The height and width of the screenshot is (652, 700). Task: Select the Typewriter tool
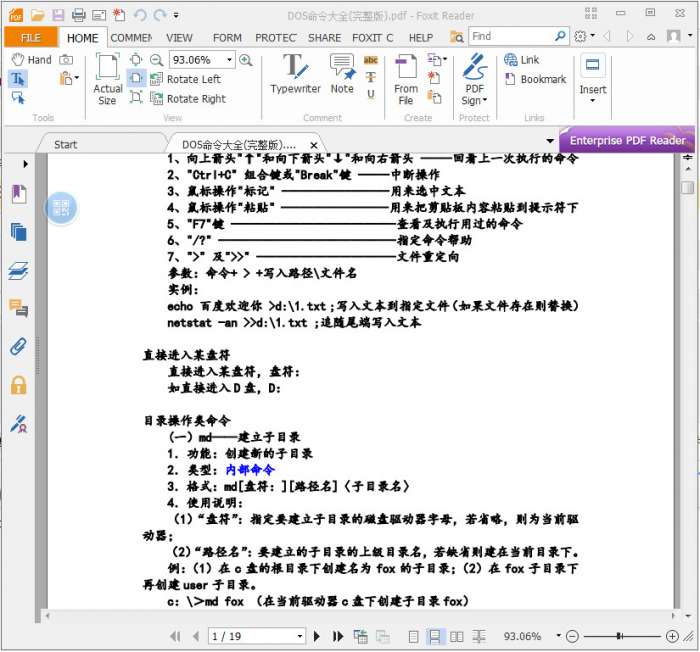[296, 74]
